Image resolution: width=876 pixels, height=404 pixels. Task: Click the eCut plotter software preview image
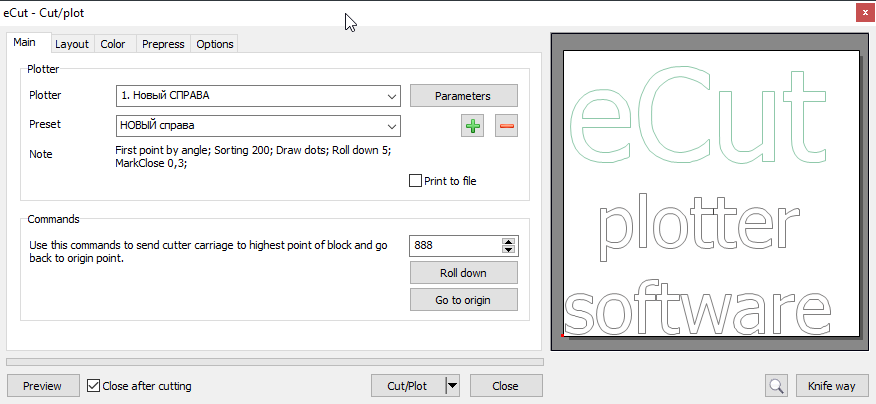tap(711, 192)
